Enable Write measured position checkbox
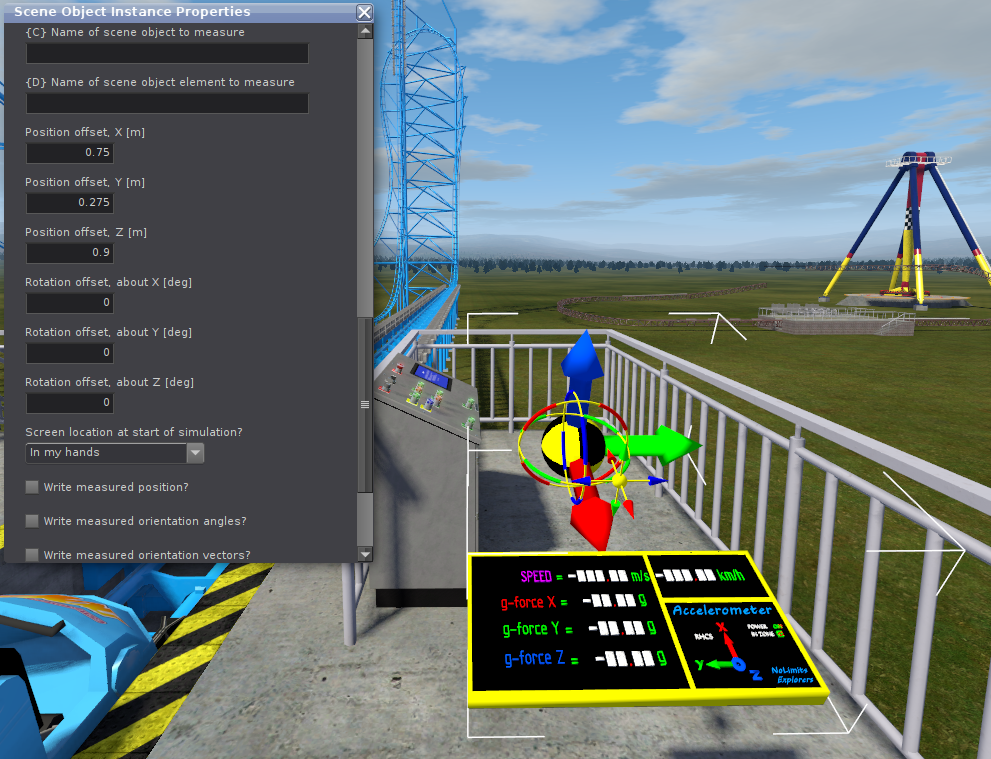This screenshot has width=991, height=759. [x=32, y=487]
